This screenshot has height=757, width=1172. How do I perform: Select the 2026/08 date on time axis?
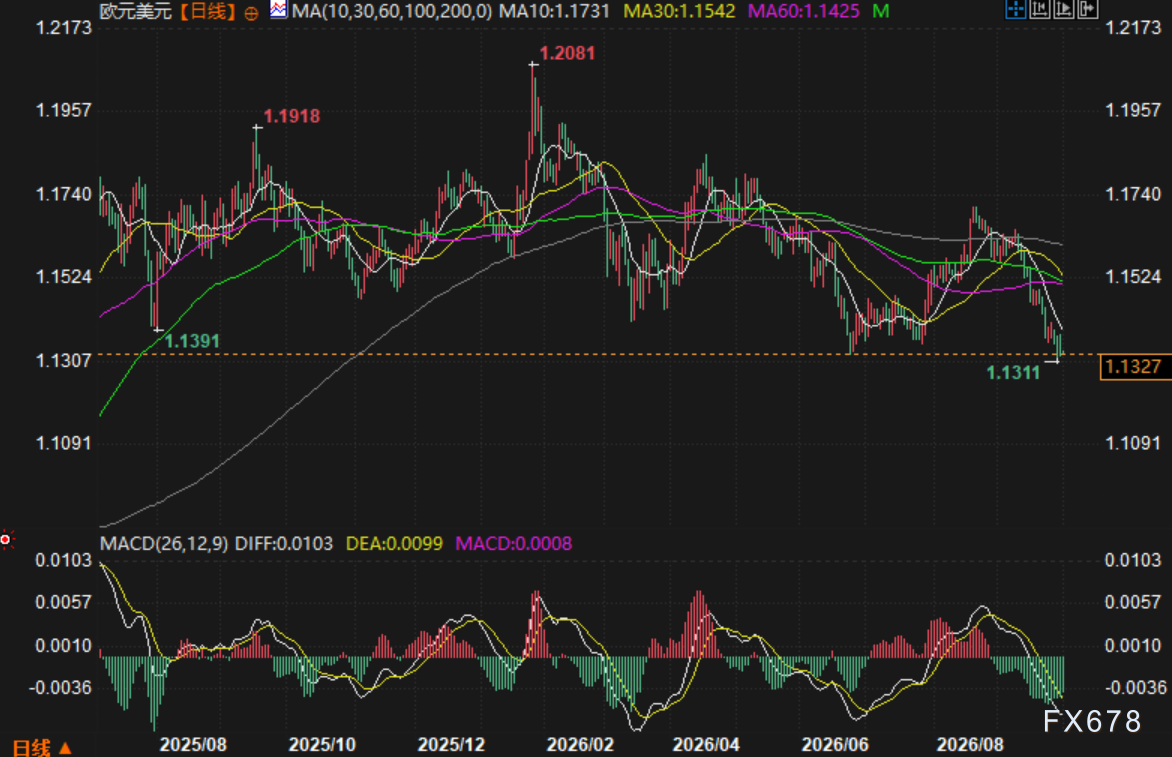970,745
